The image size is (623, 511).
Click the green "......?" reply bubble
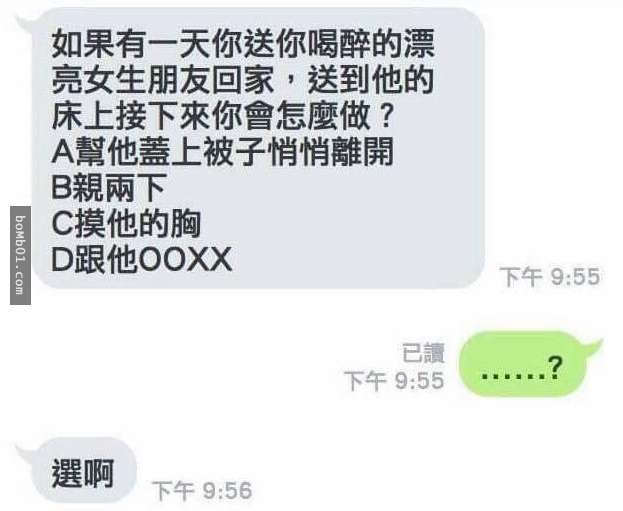523,364
